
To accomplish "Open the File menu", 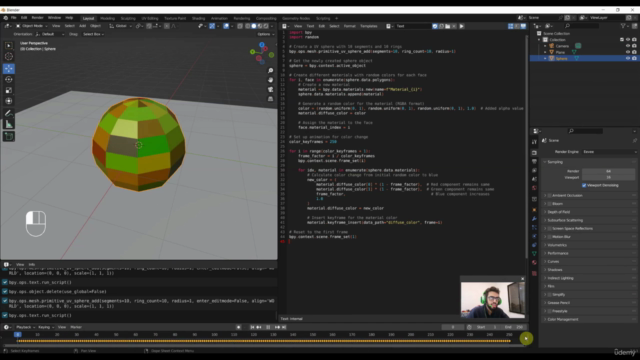I will click(x=13, y=18).
